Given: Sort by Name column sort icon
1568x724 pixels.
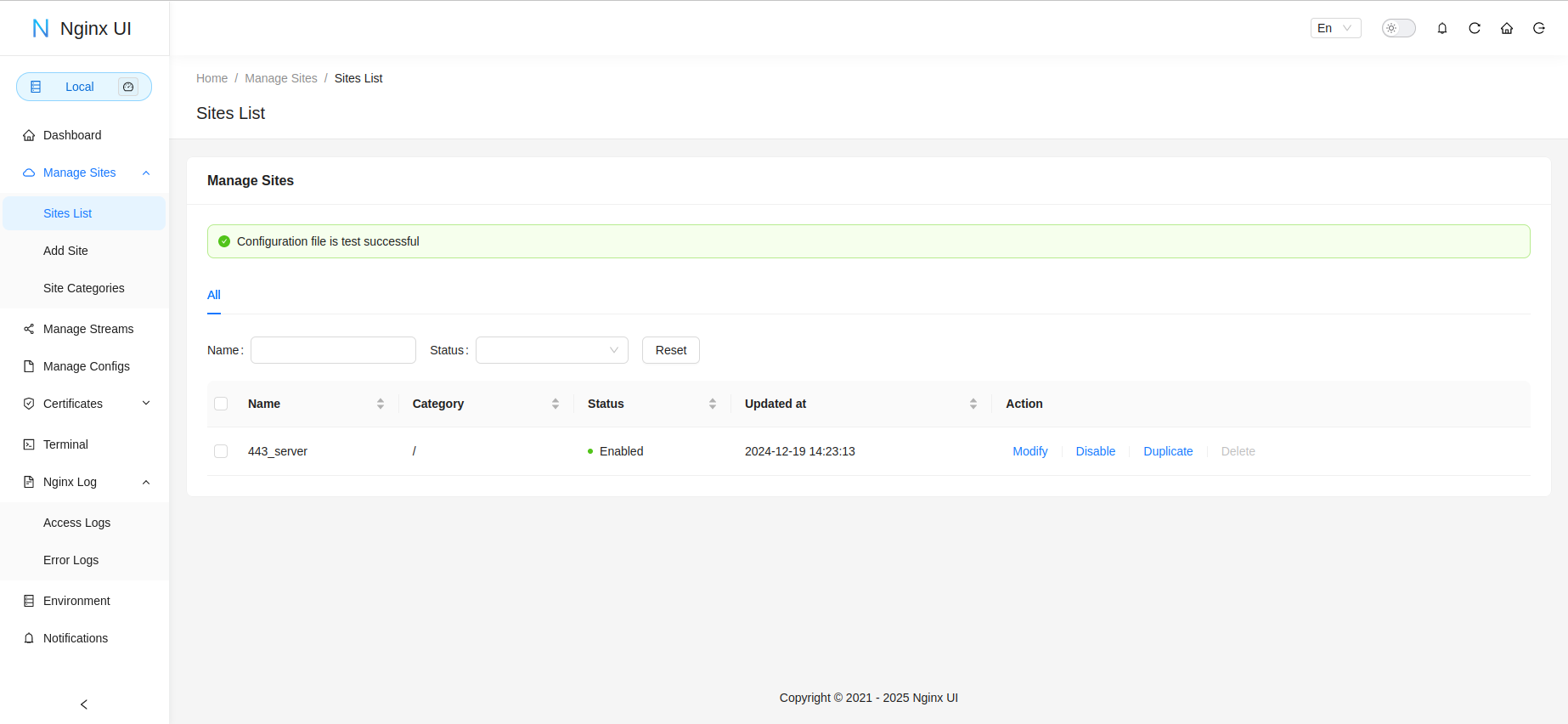Looking at the screenshot, I should point(381,404).
